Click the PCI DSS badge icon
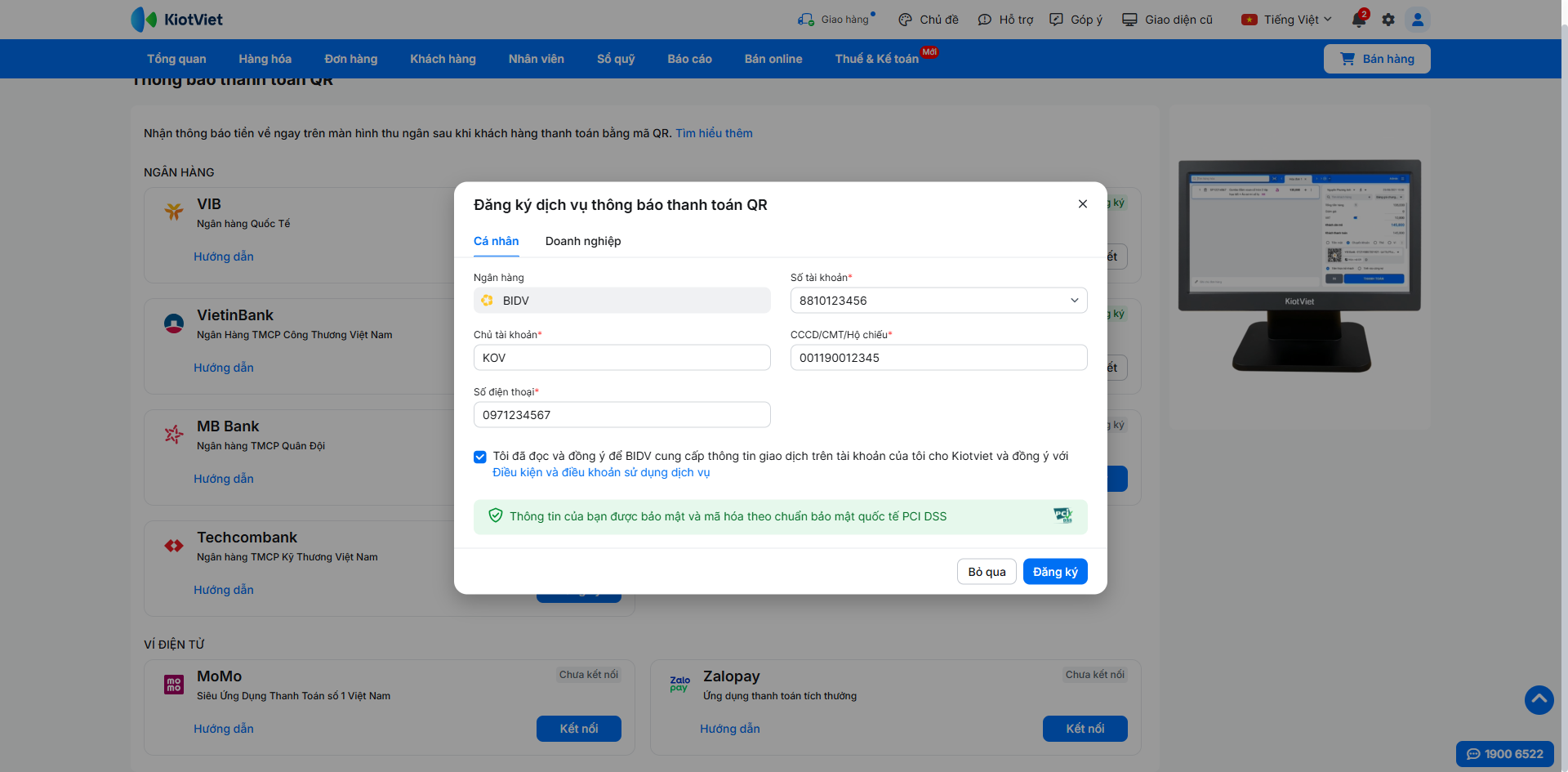Image resolution: width=1568 pixels, height=772 pixels. tap(1063, 515)
